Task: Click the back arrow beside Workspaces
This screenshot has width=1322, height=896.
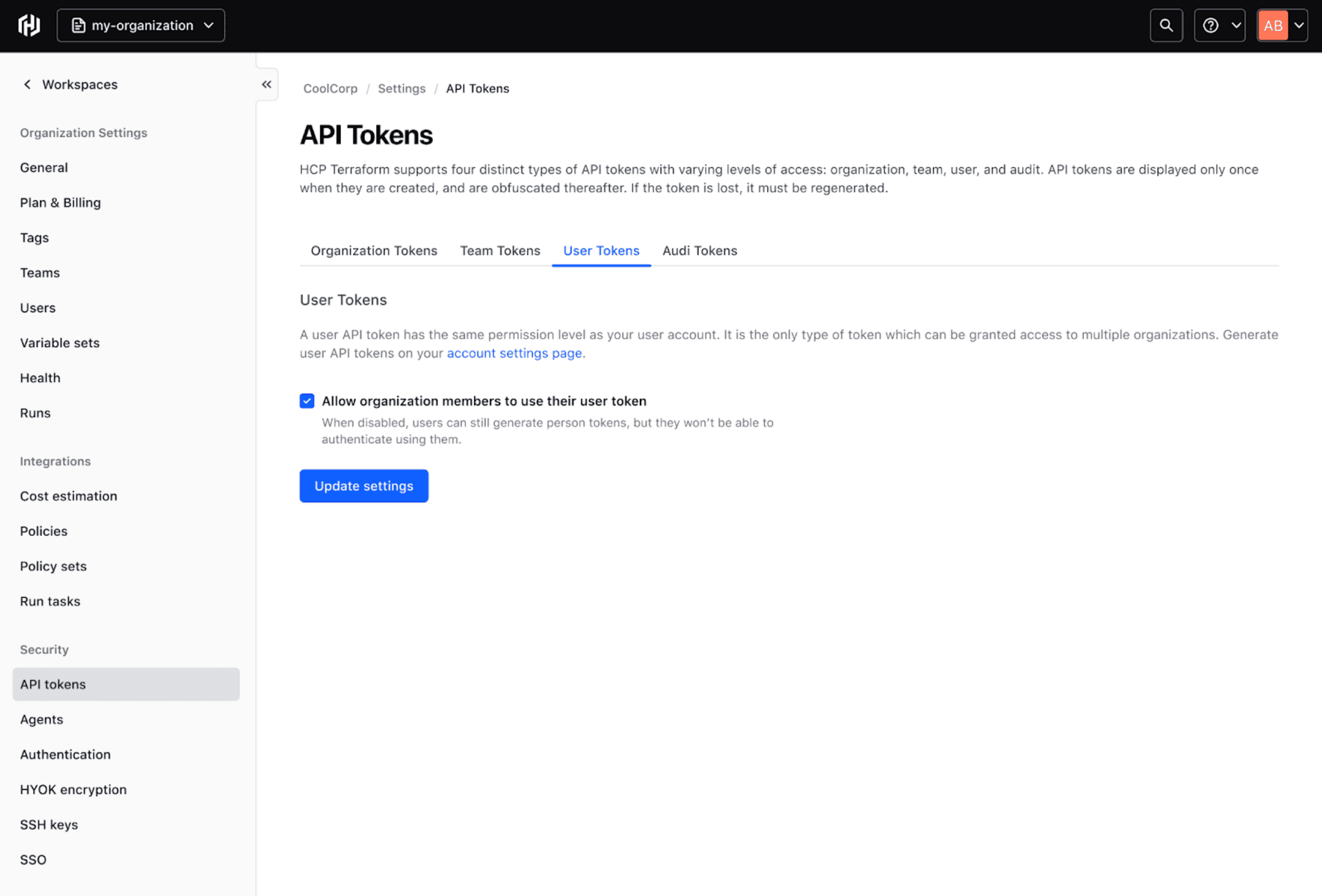Action: pyautogui.click(x=27, y=84)
